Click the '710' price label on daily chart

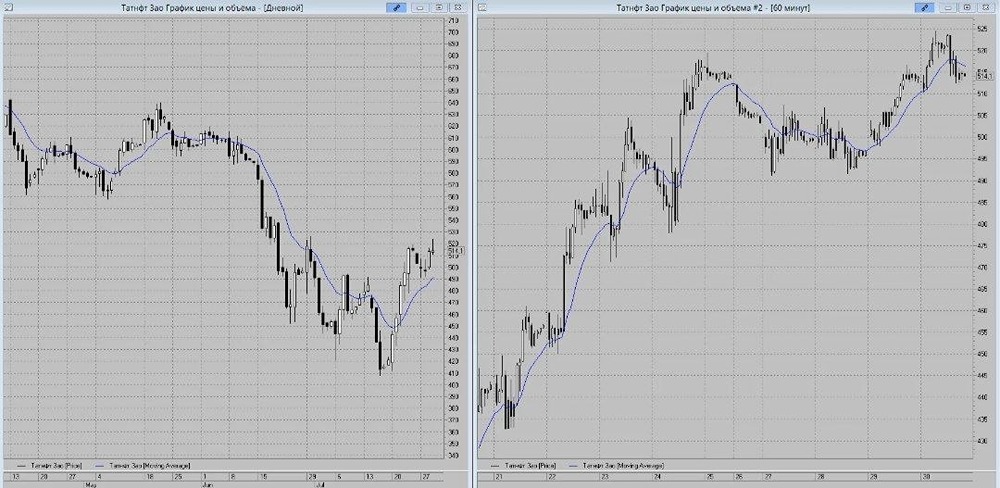click(x=453, y=20)
